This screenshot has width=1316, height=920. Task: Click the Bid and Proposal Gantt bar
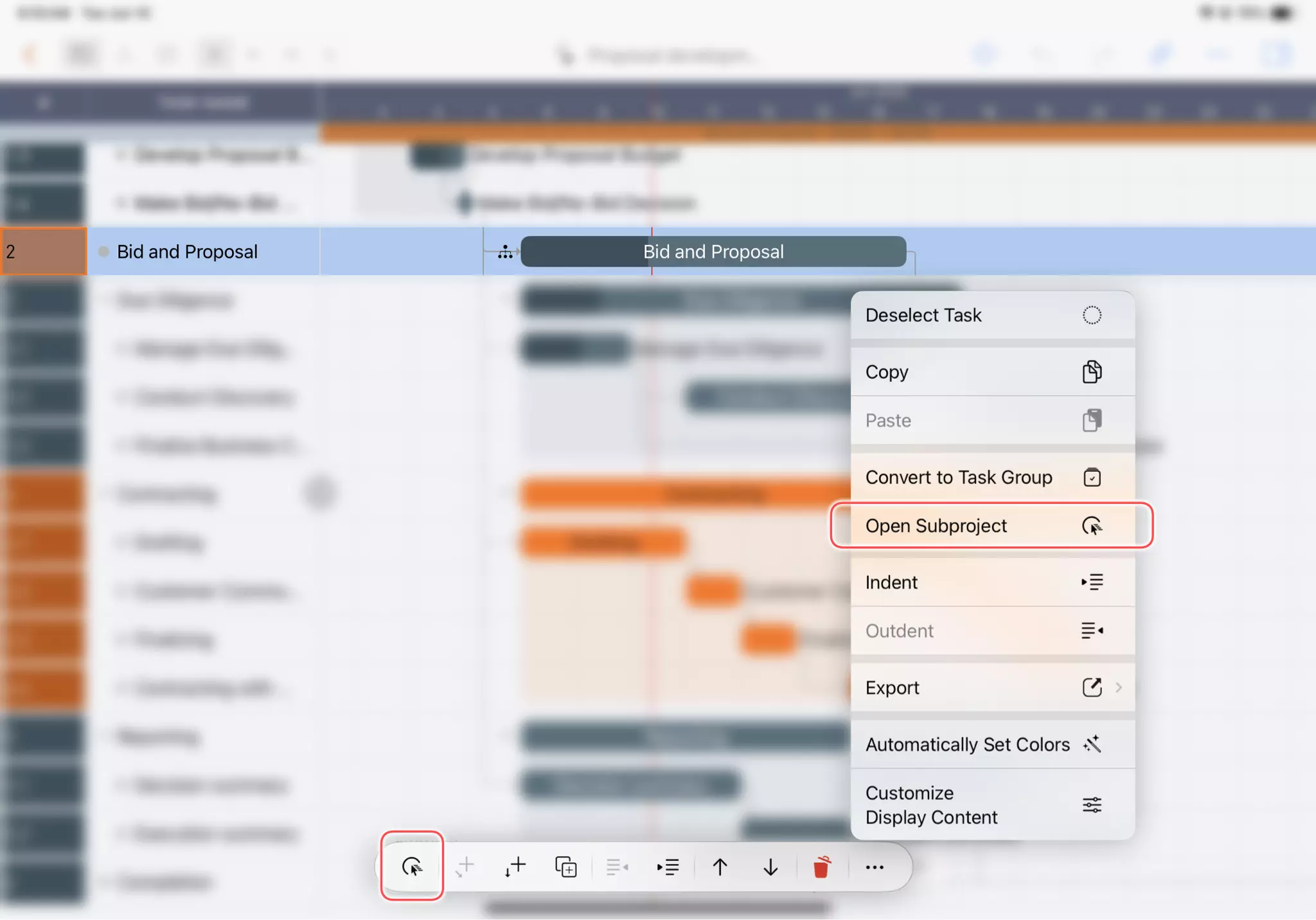(713, 251)
